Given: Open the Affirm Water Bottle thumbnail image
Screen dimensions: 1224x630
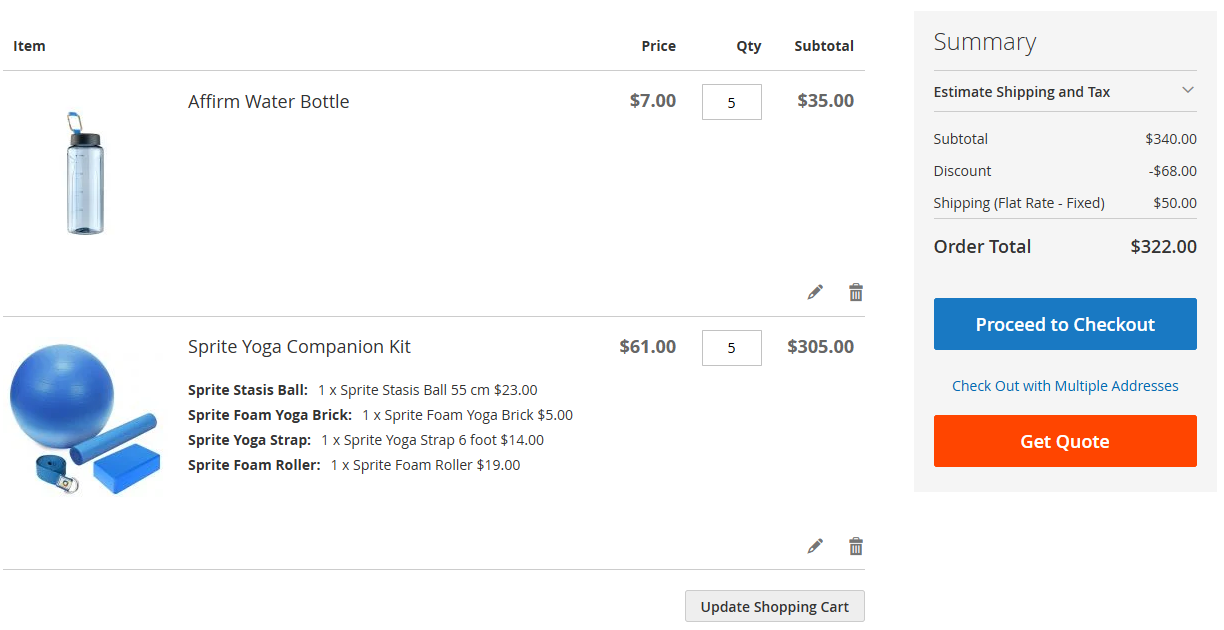Looking at the screenshot, I should [x=85, y=172].
